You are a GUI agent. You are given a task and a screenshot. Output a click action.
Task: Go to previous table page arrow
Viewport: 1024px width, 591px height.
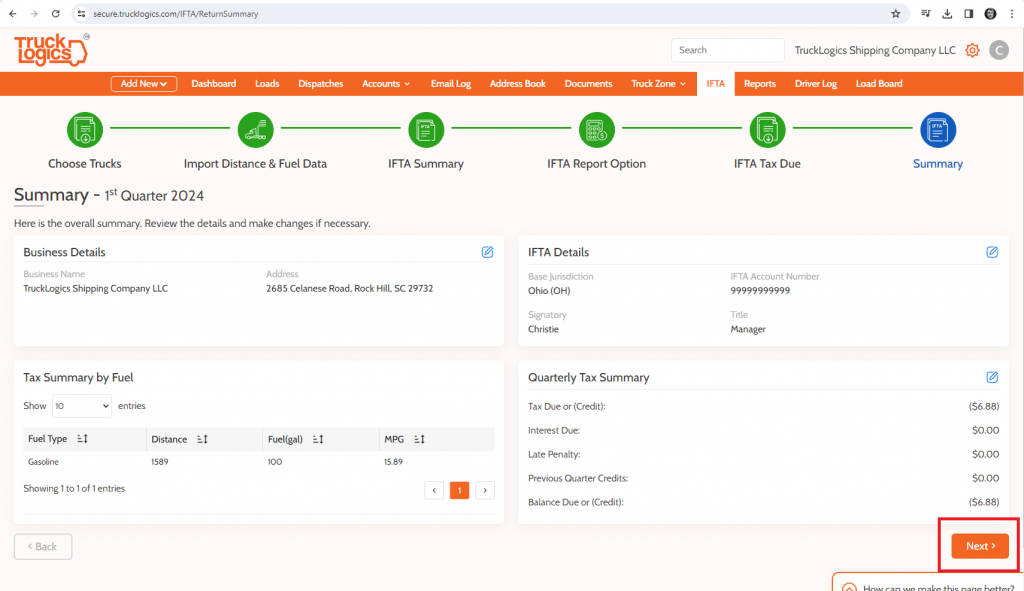434,490
